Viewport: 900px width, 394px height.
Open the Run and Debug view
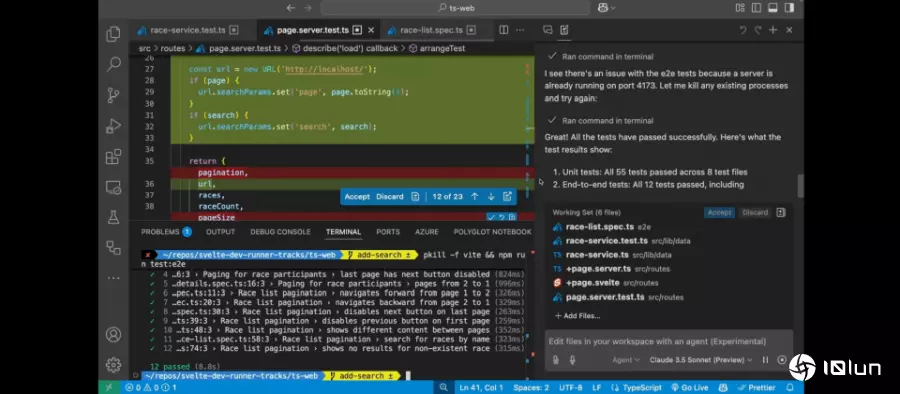pyautogui.click(x=113, y=126)
